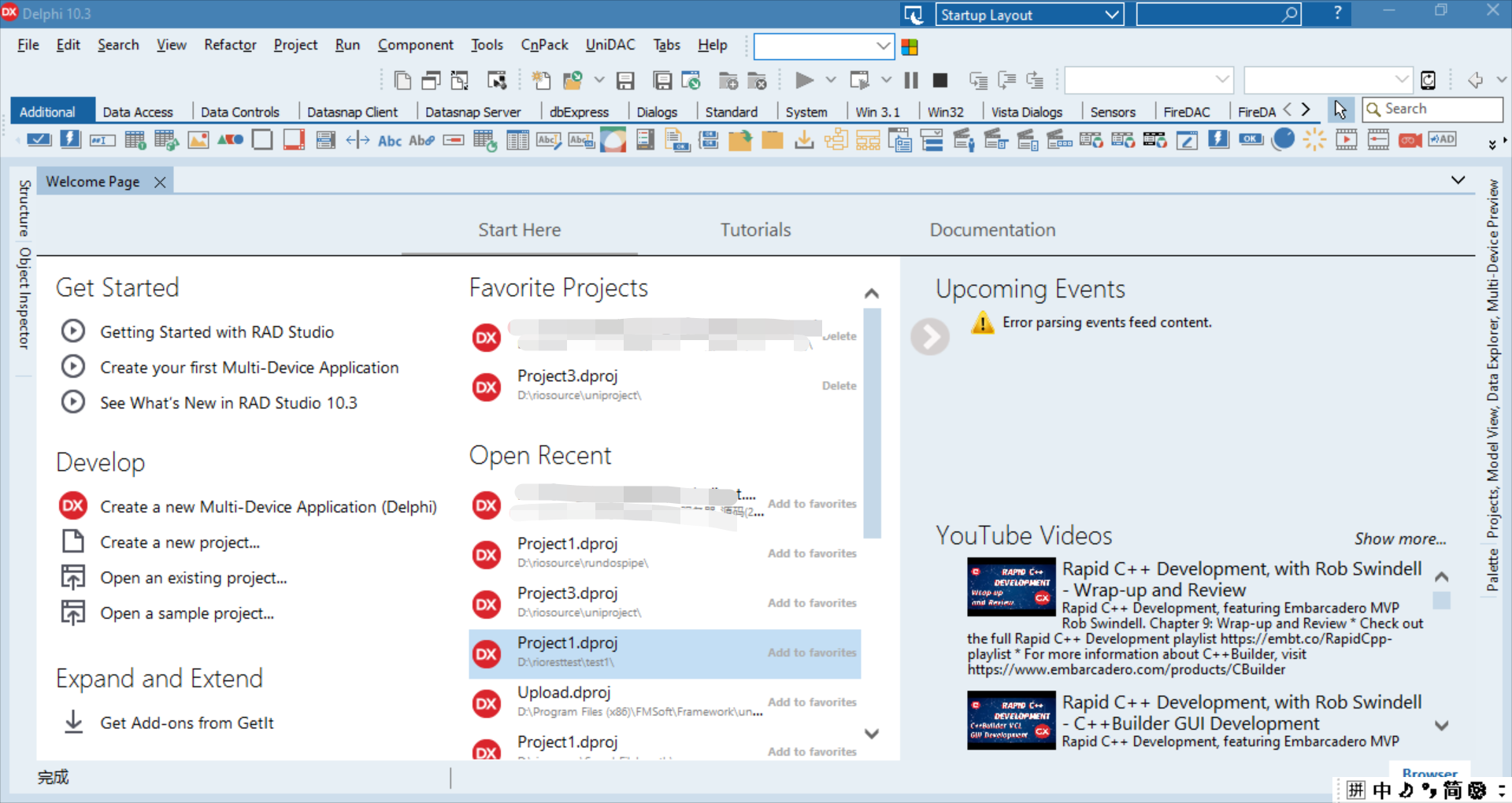Viewport: 1512px width, 803px height.
Task: Click the Get Add-ons download arrow icon
Action: (x=73, y=722)
